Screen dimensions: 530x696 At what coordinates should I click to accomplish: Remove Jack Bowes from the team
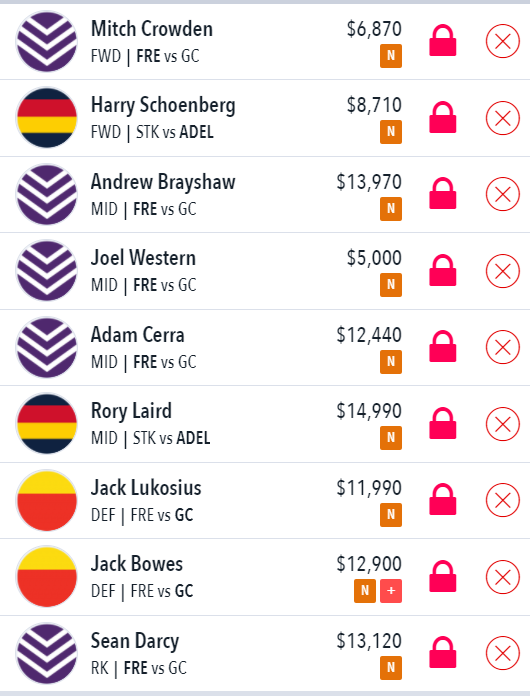(502, 577)
